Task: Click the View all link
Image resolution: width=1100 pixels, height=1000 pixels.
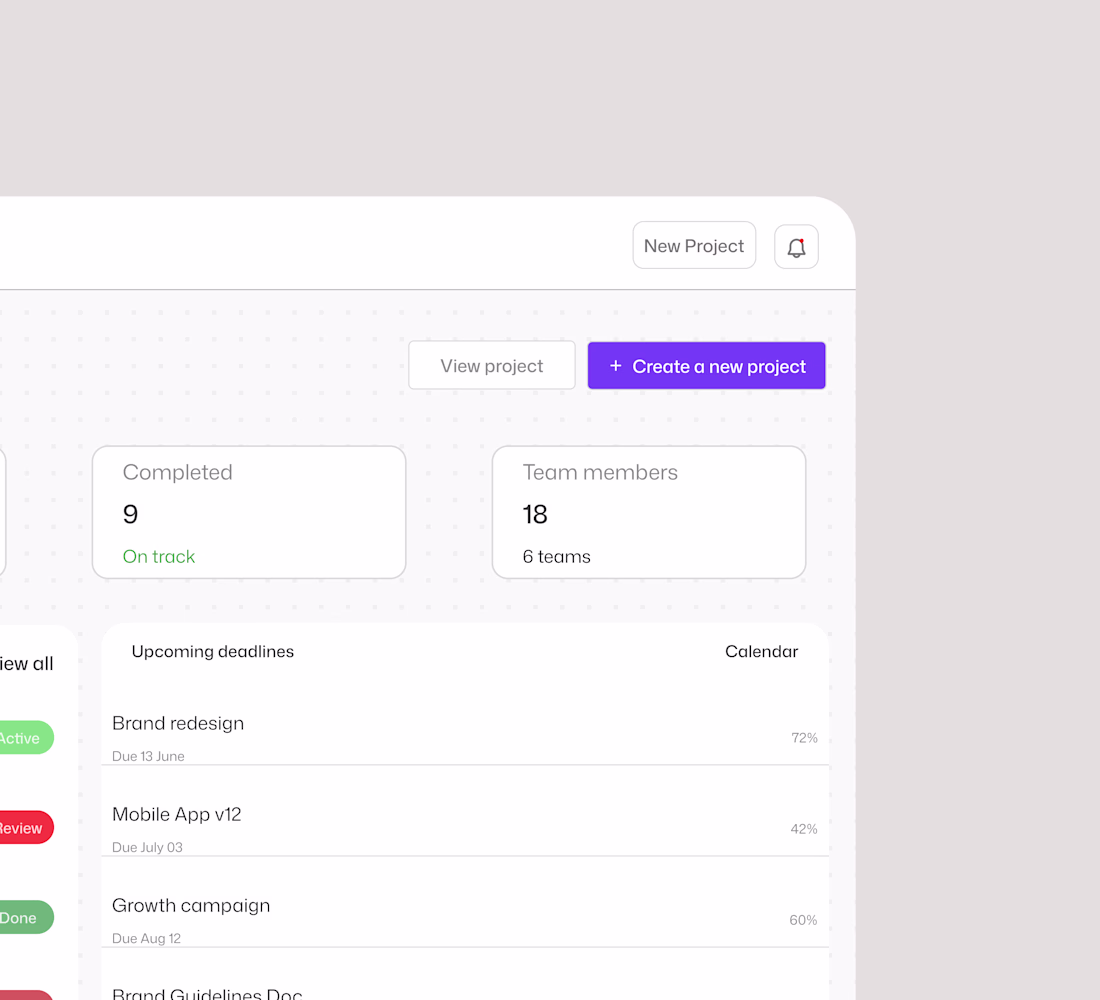Action: (26, 663)
